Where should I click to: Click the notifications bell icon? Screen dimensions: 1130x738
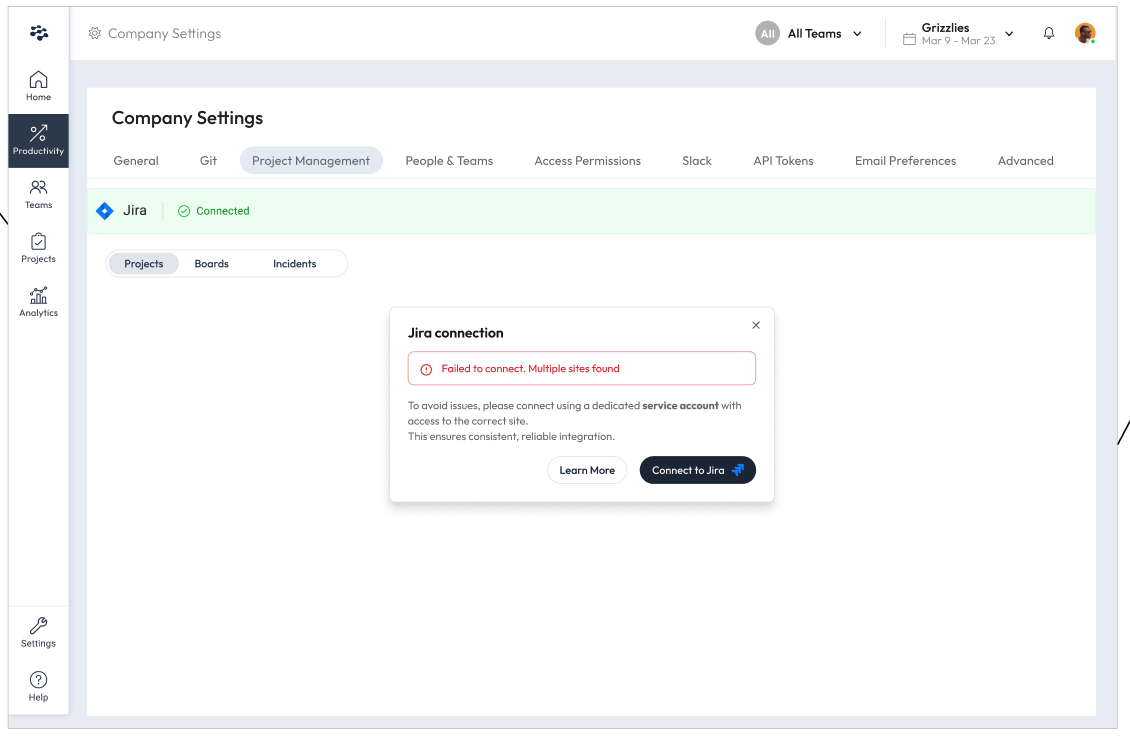(x=1049, y=33)
